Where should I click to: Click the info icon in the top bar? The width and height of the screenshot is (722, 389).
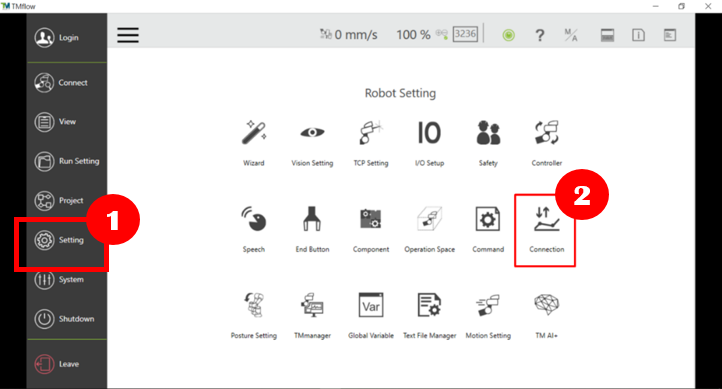638,35
